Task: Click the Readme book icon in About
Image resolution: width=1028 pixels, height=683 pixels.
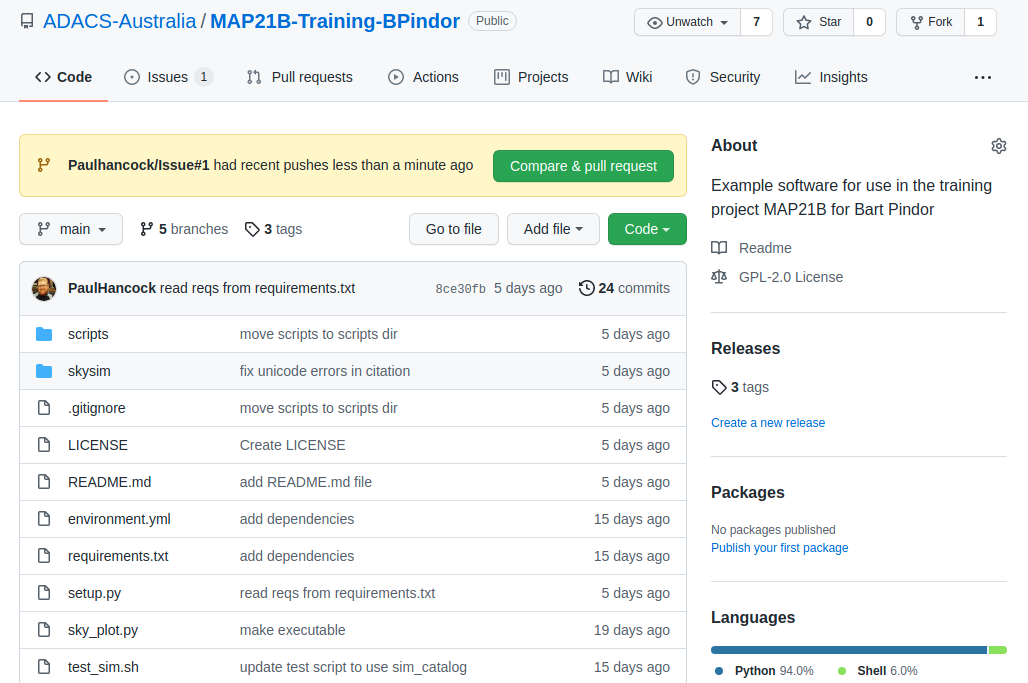Action: (719, 248)
